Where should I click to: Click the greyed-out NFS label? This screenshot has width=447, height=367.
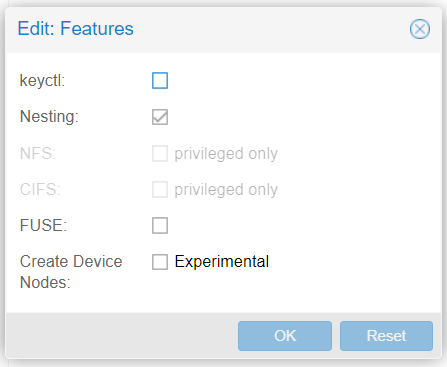pyautogui.click(x=38, y=153)
